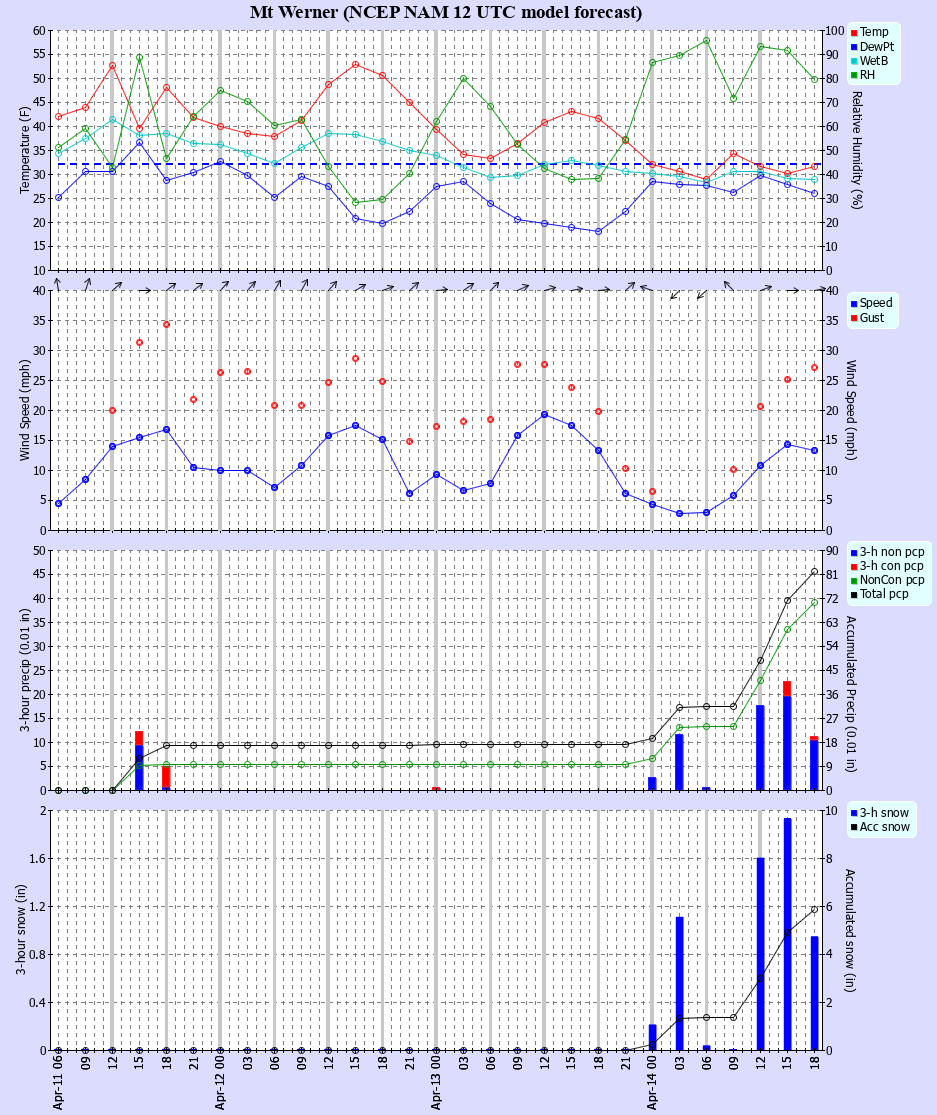Click the tallest blue snow bar

click(x=786, y=930)
